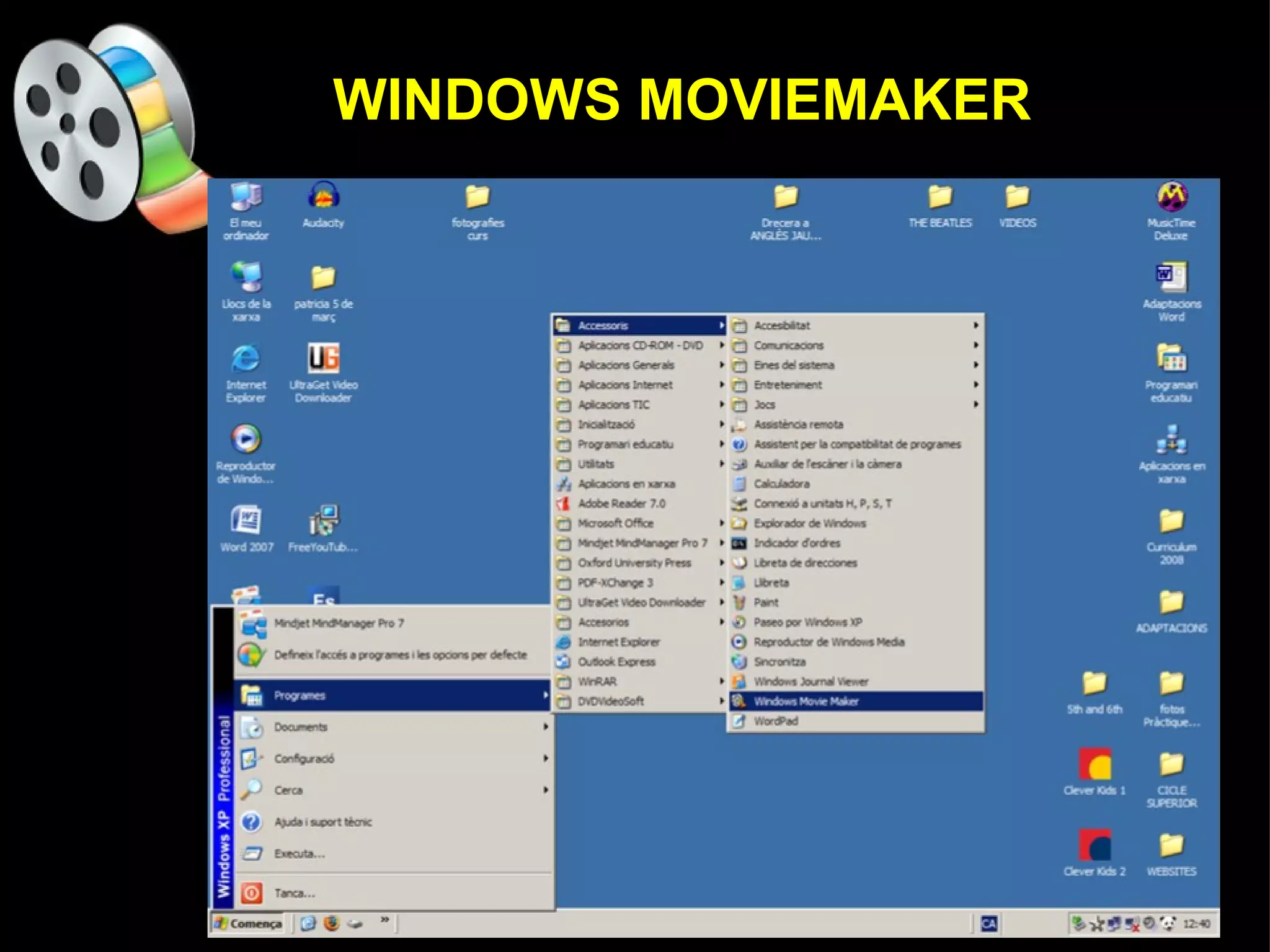Select WordPad in Accessoris menu
Viewport: 1270px width, 952px height.
[856, 721]
